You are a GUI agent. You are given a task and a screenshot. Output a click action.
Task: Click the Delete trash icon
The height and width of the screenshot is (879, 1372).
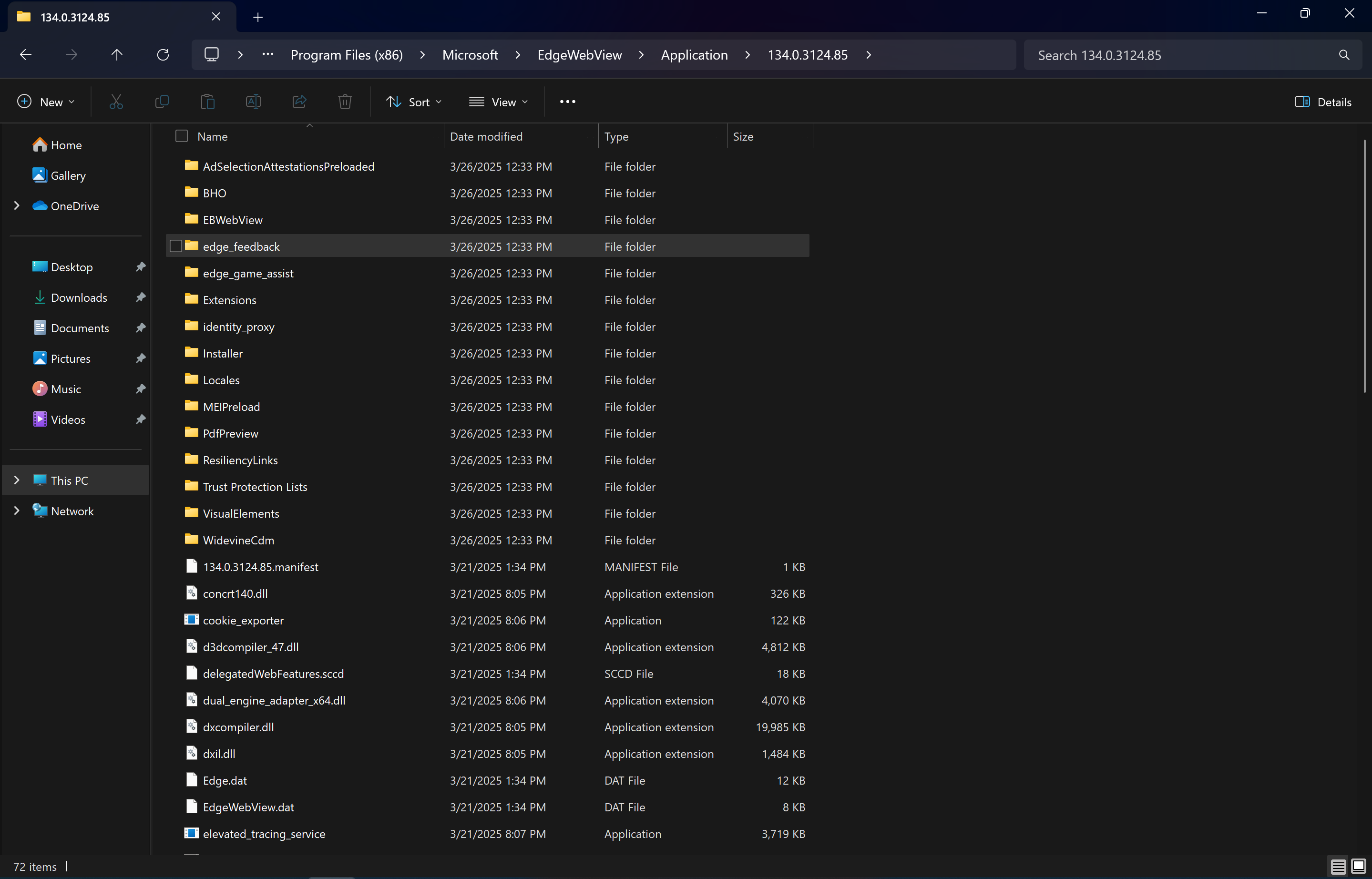(x=345, y=102)
